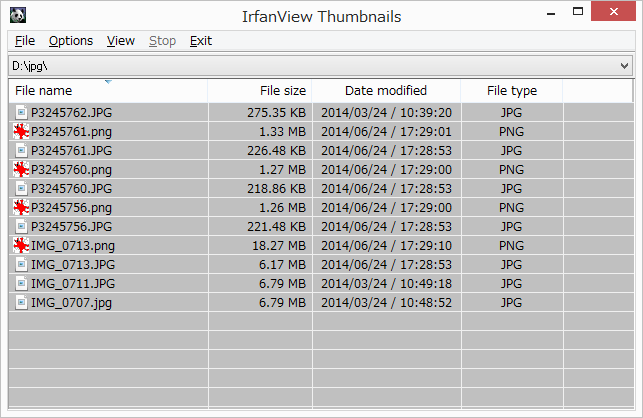Select the IMG_0713.JPG file entry
The image size is (643, 418).
point(72,265)
